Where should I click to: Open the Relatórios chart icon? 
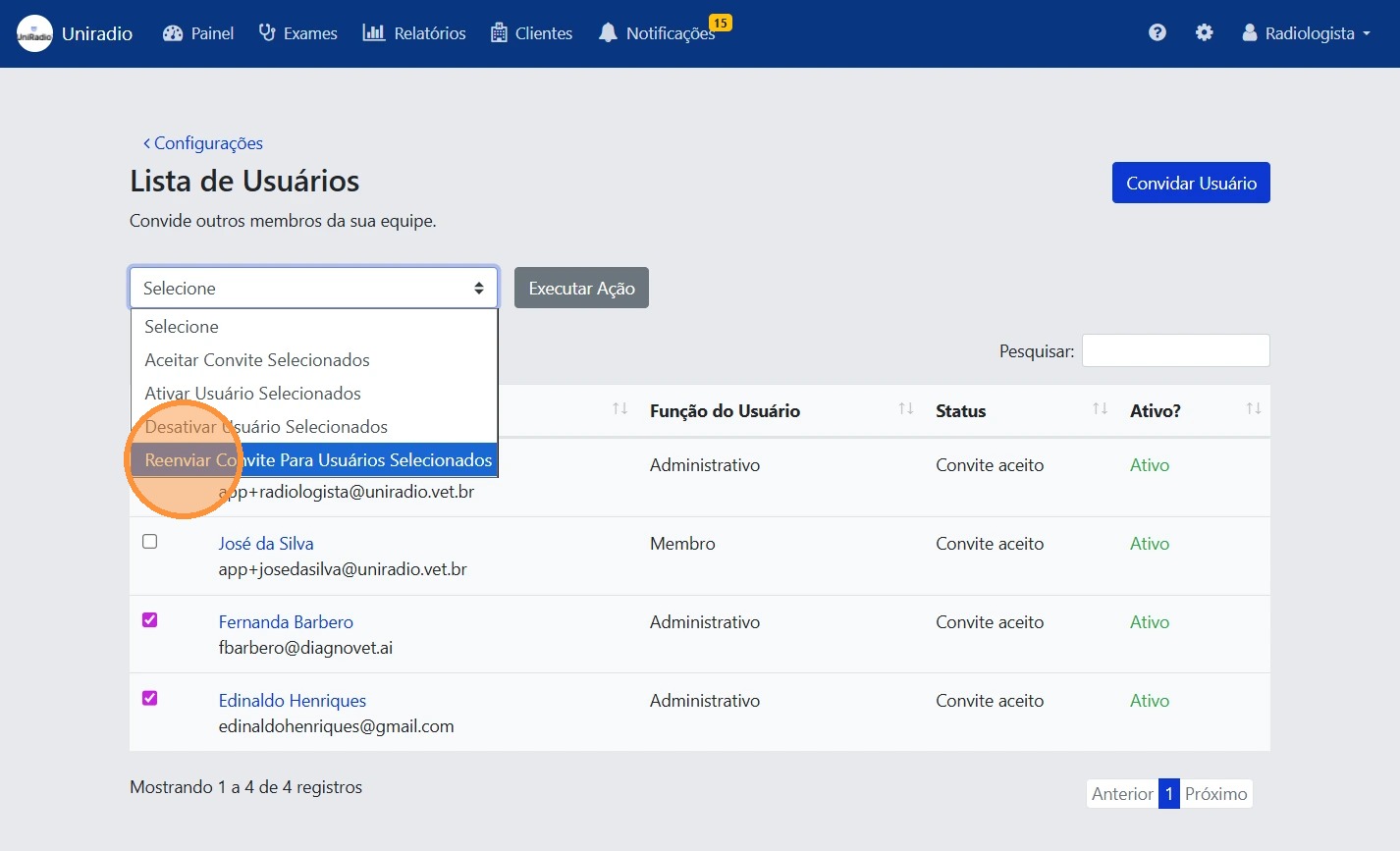(374, 33)
